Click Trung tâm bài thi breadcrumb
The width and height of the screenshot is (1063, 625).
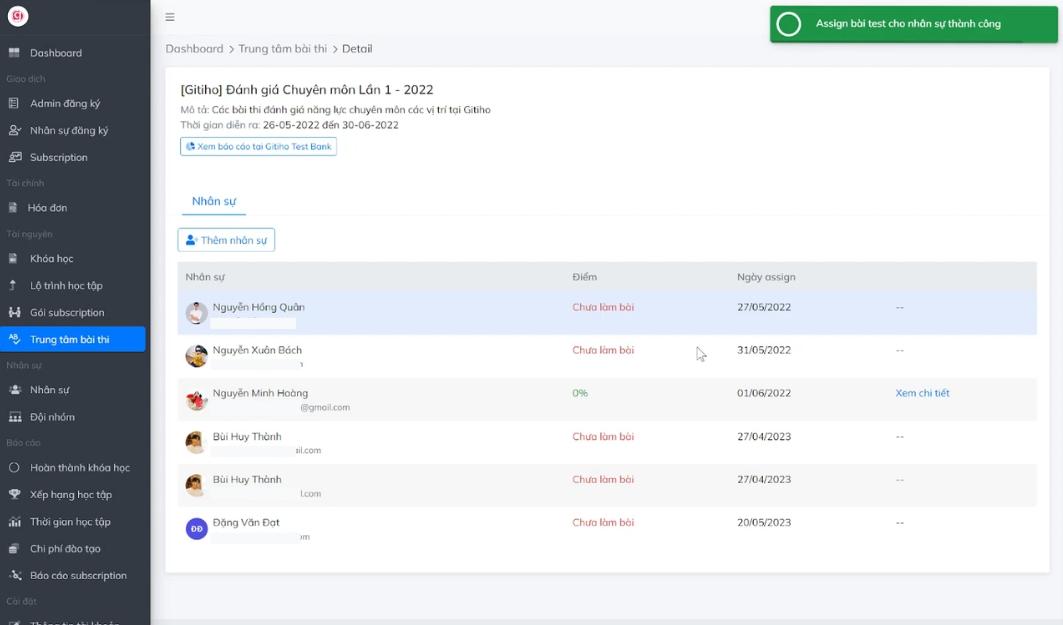tap(282, 49)
